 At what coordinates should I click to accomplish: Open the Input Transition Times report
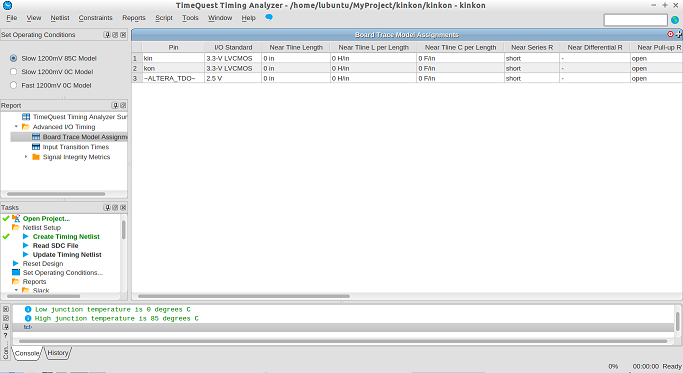(76, 147)
